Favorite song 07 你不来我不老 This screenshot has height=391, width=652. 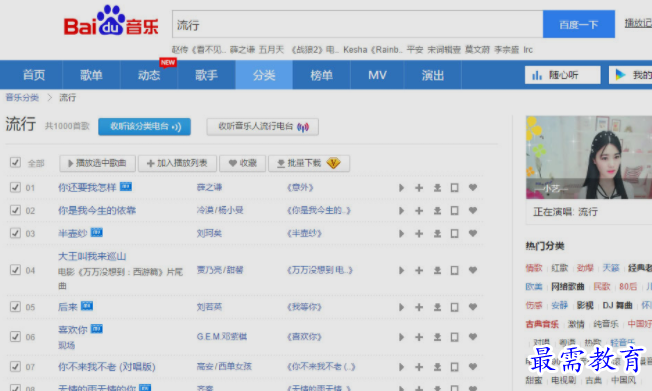coord(473,367)
